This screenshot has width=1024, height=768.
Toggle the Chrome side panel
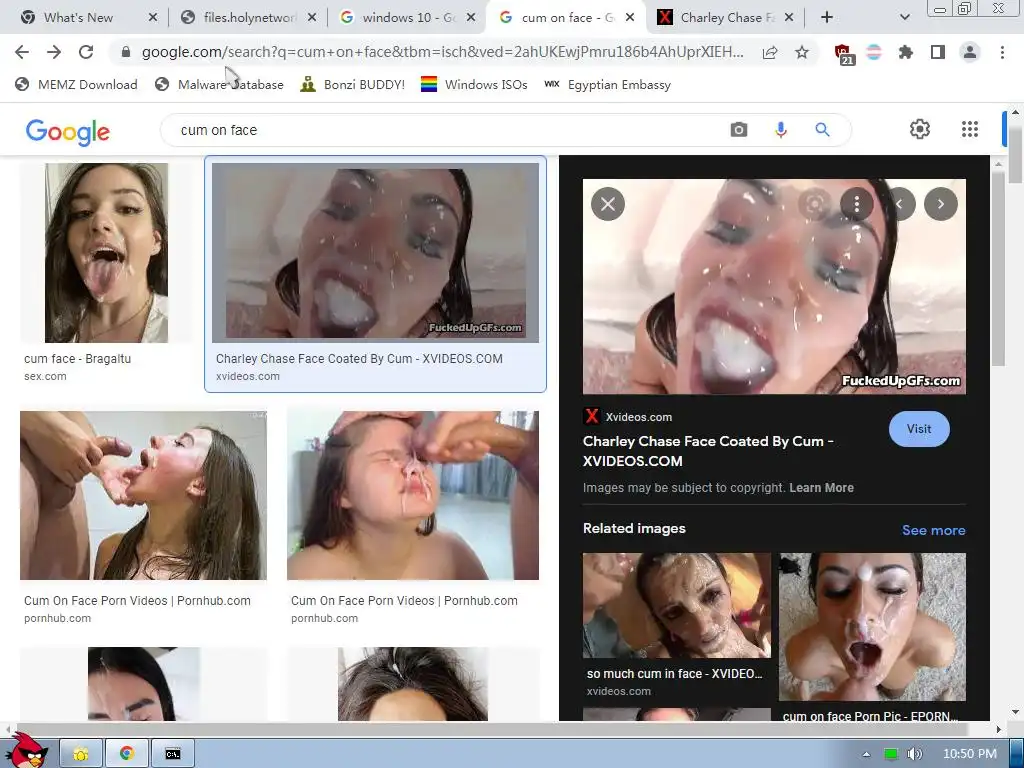pos(938,52)
